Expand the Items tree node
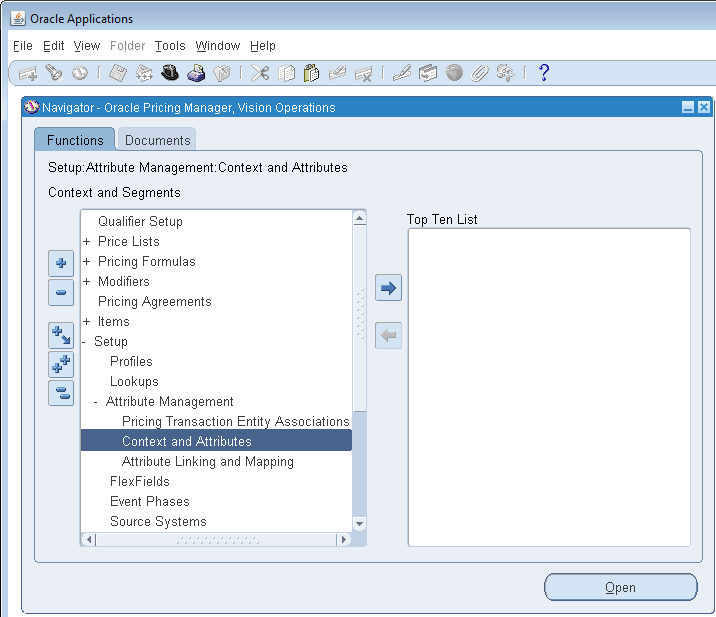 87,322
